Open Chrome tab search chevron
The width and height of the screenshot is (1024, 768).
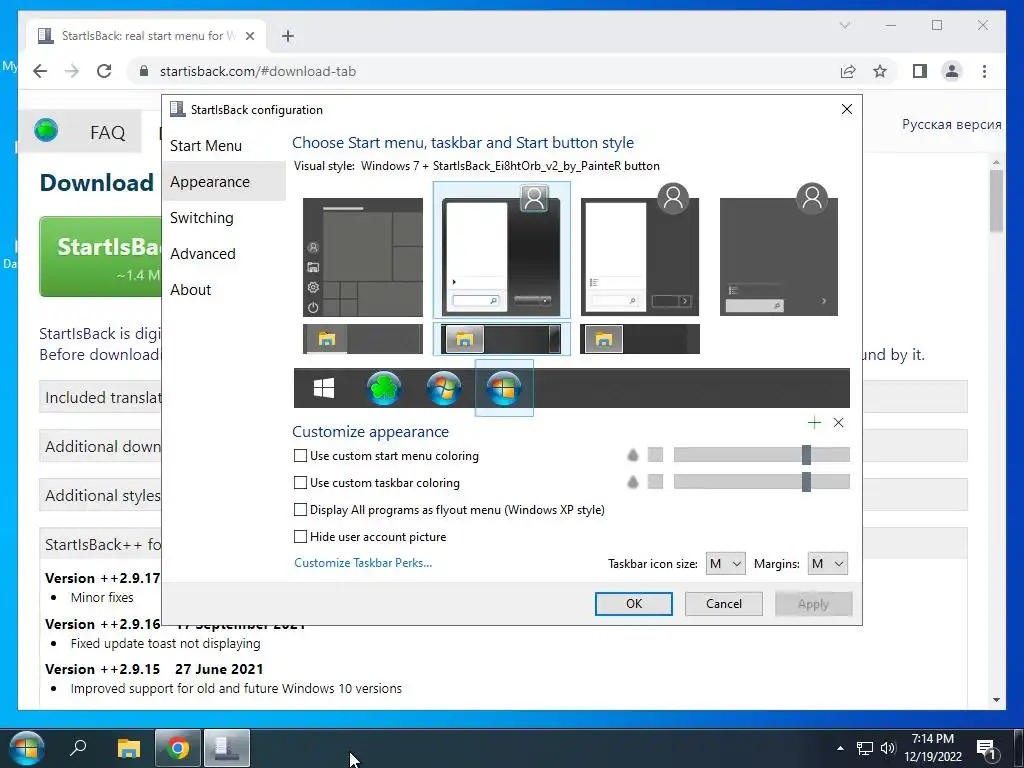(844, 25)
